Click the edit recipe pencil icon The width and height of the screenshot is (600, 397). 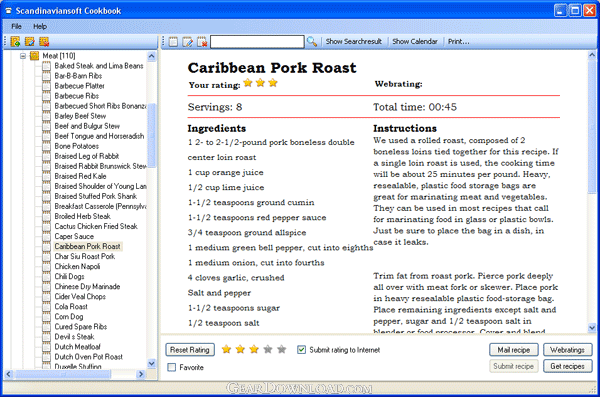tap(188, 42)
